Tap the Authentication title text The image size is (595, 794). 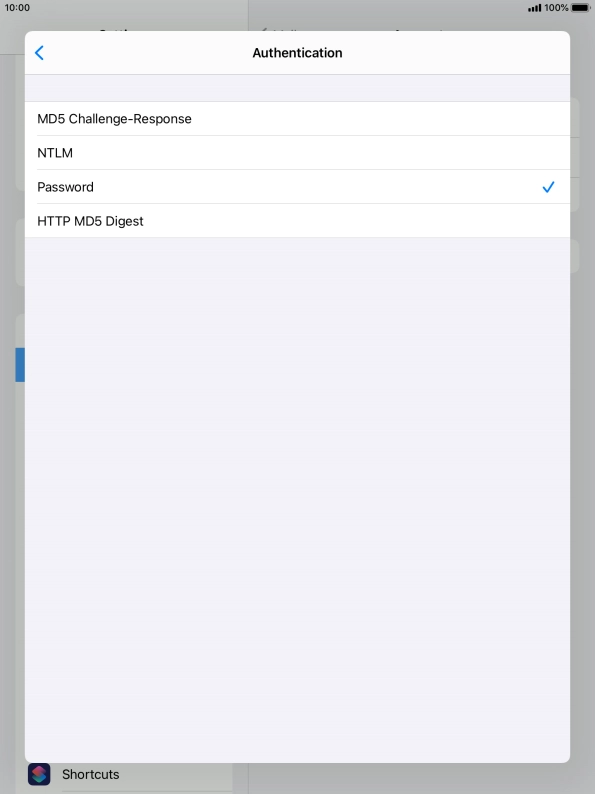click(x=297, y=53)
